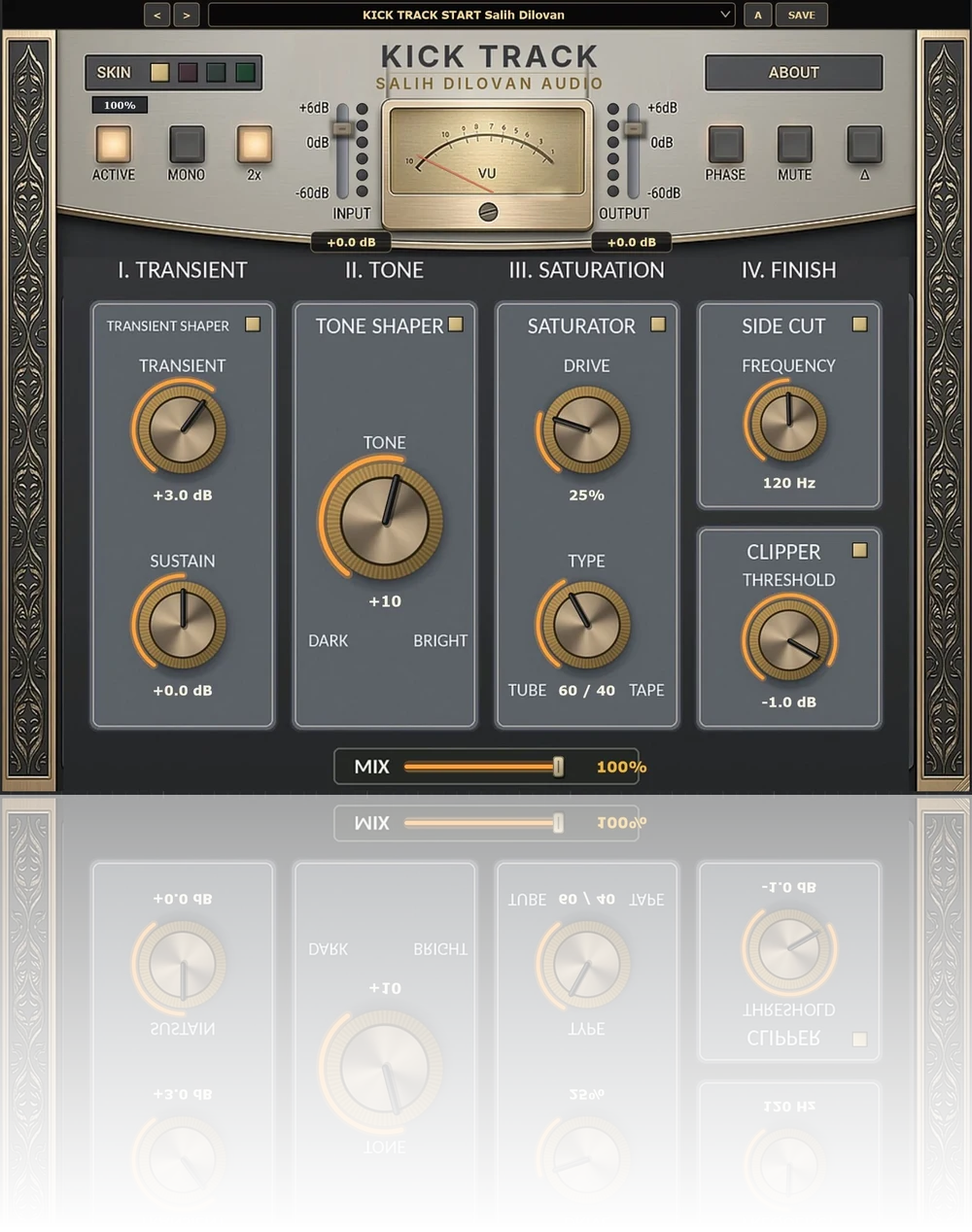Screen dimensions: 972x1232
Task: Click the OUTPUT gain slider handle
Action: pos(633,128)
